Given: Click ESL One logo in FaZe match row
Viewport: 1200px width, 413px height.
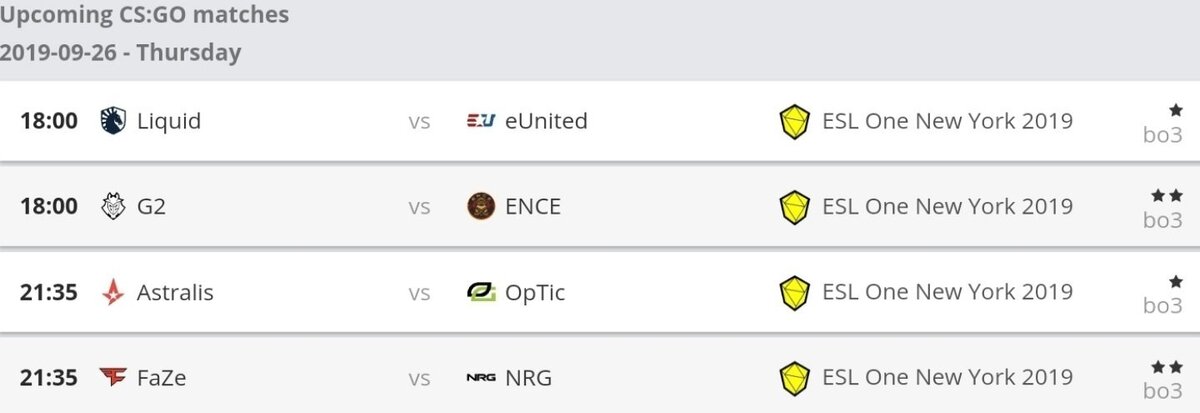Looking at the screenshot, I should [794, 378].
